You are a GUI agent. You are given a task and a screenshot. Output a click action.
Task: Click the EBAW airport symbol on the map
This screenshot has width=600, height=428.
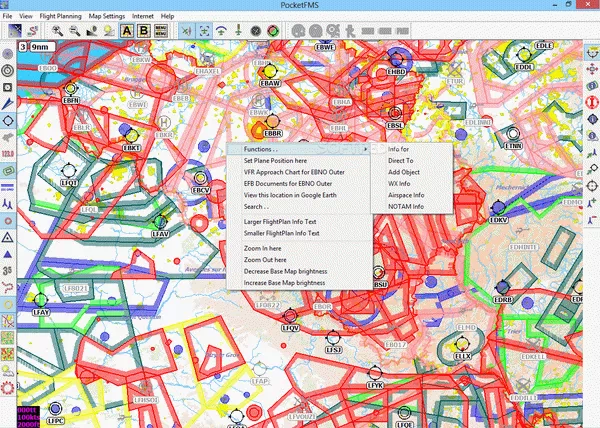pyautogui.click(x=270, y=71)
